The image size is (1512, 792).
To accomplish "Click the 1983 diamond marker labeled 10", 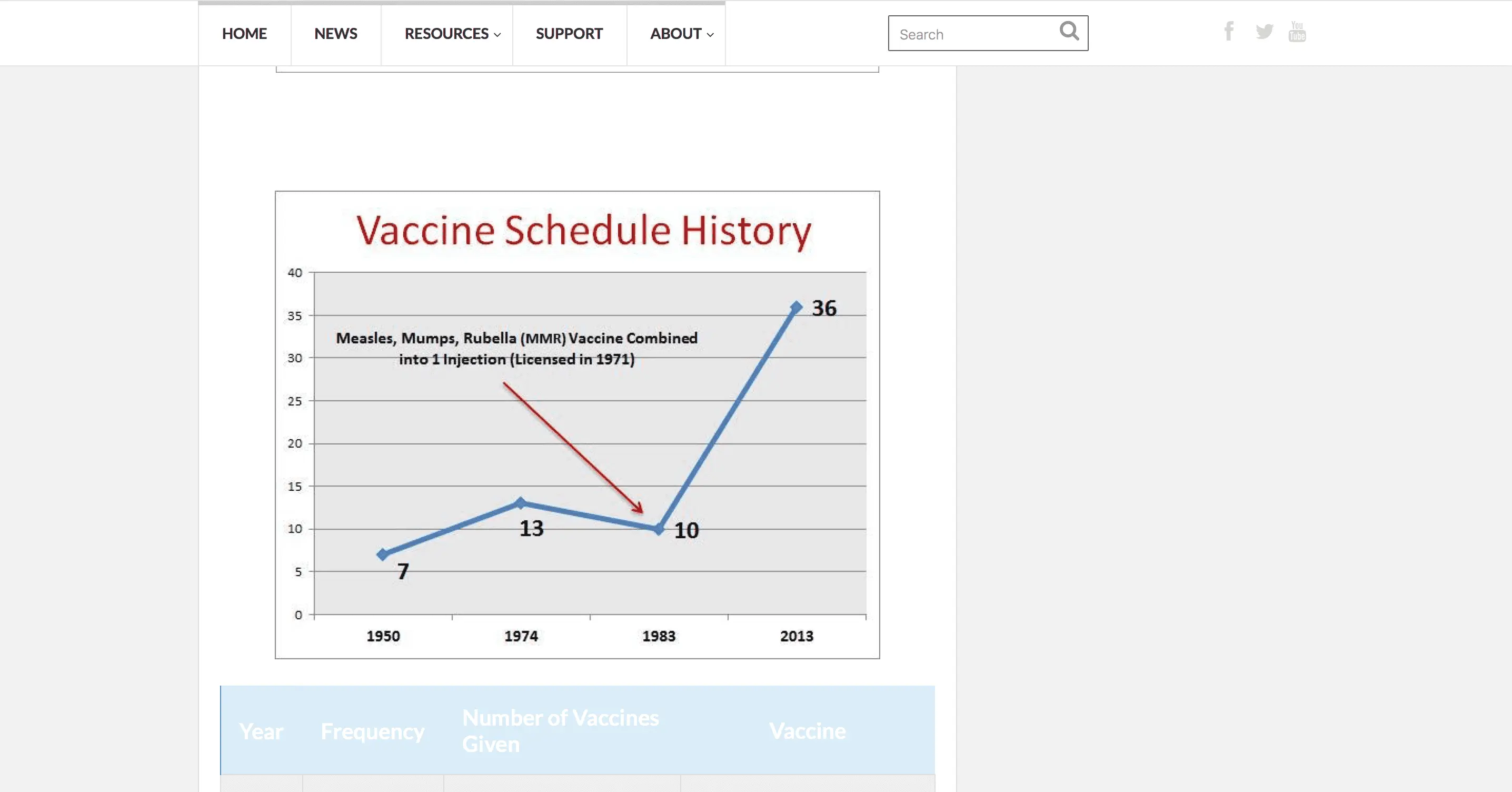I will click(659, 529).
